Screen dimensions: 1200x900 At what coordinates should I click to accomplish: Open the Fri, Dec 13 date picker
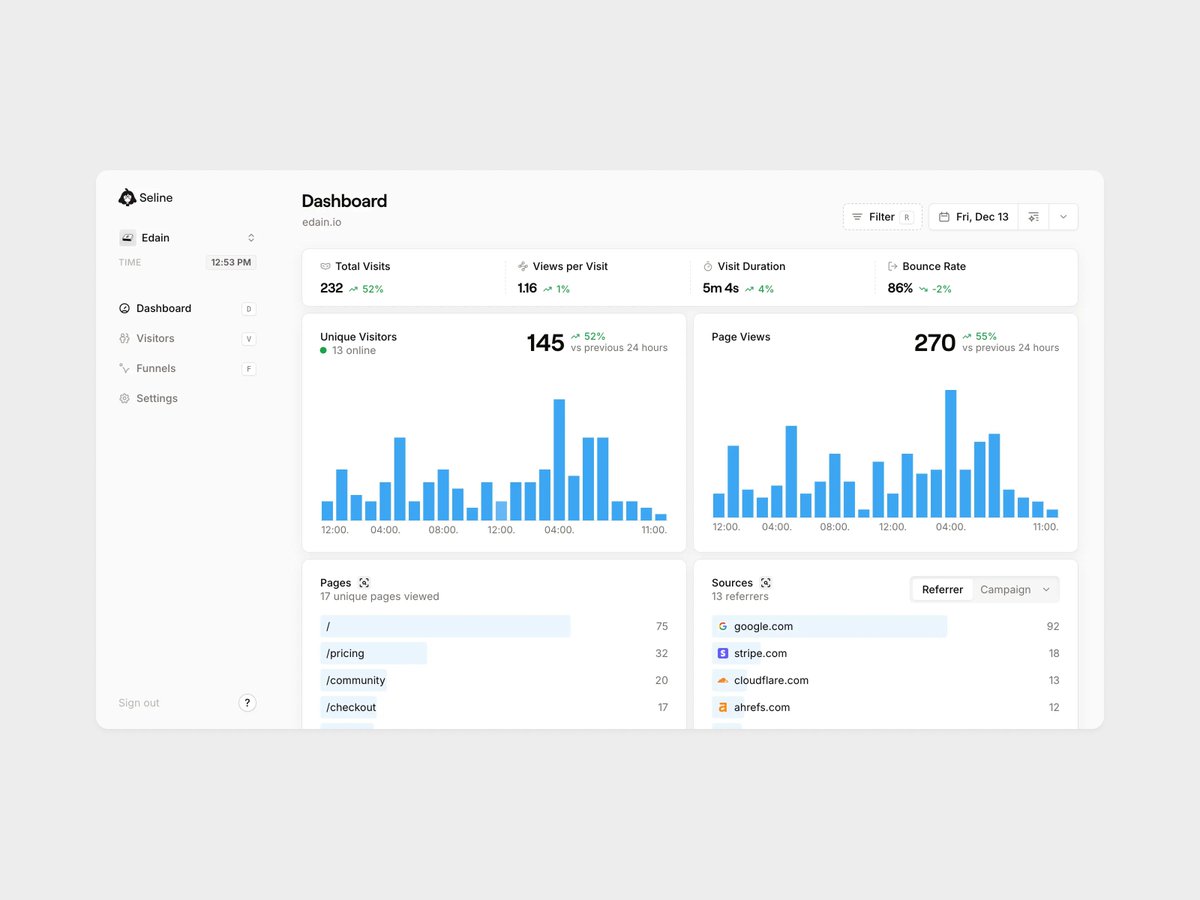click(x=973, y=217)
